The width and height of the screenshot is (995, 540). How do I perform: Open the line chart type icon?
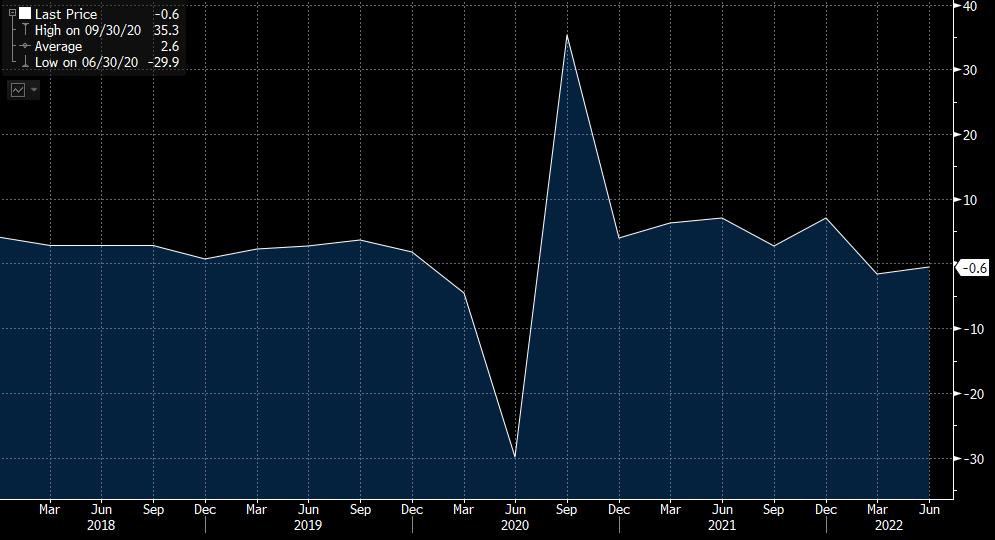pos(18,90)
